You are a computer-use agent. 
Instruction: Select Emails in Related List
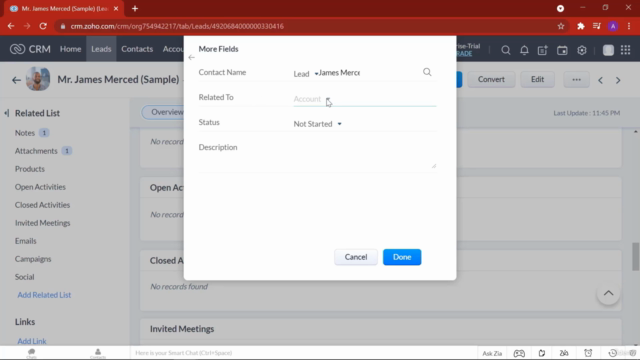tap(26, 241)
